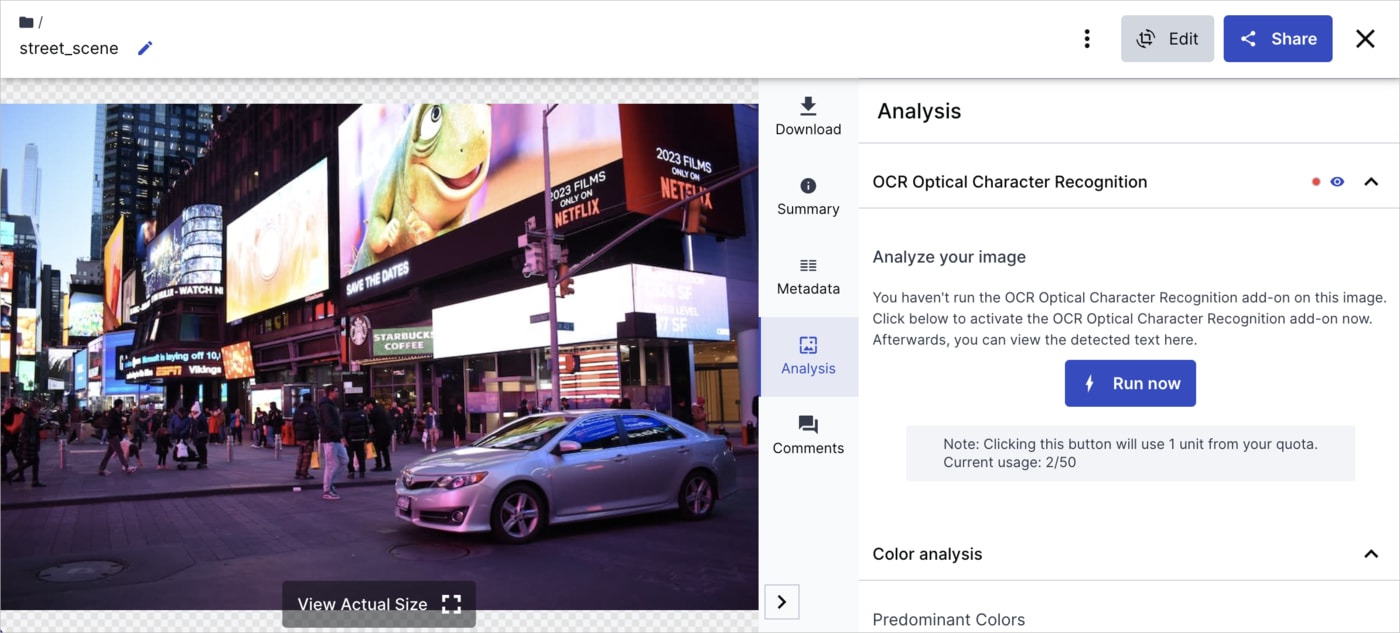Toggle OCR visibility eye icon
Screen dimensions: 1400x633
pos(1337,182)
